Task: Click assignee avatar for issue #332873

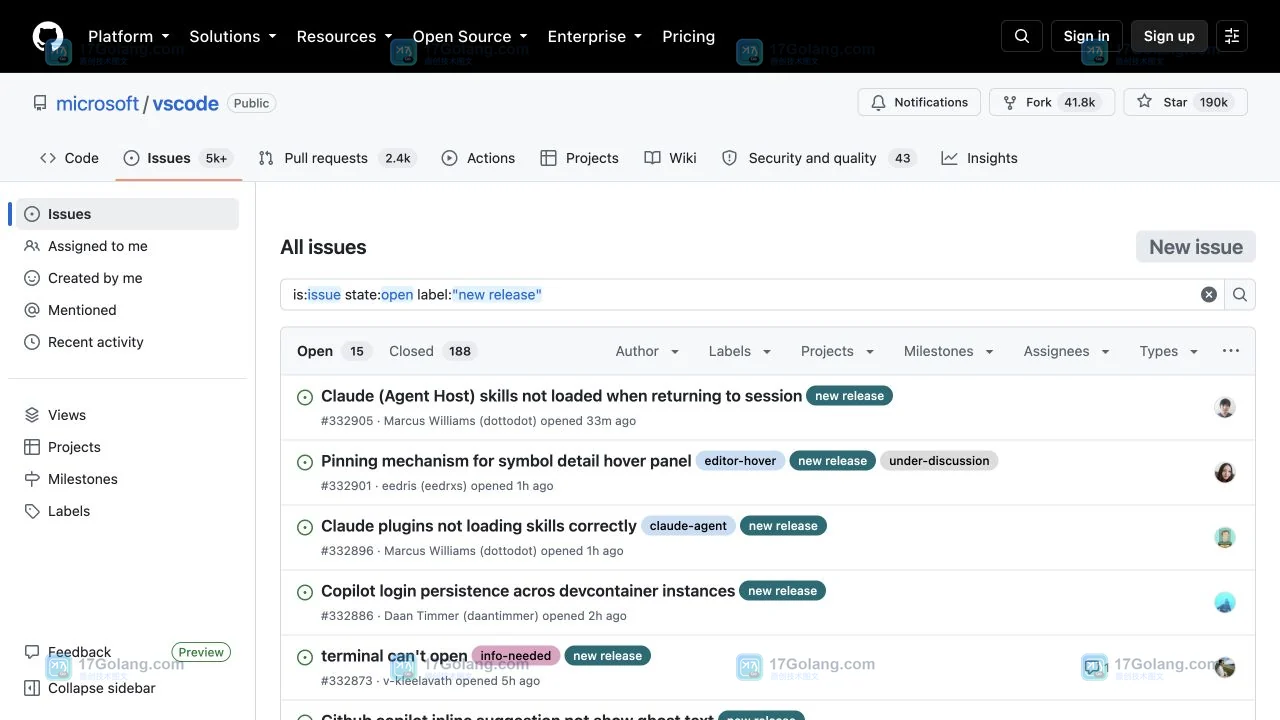Action: pyautogui.click(x=1225, y=667)
